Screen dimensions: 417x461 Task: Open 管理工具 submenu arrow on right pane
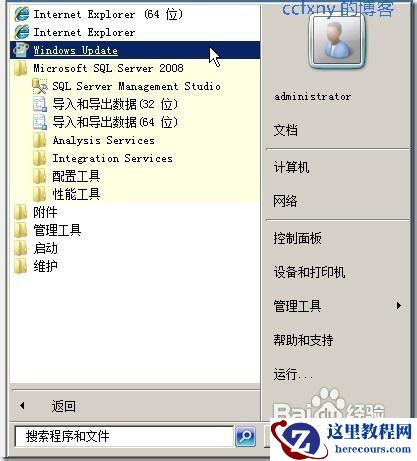(x=399, y=306)
